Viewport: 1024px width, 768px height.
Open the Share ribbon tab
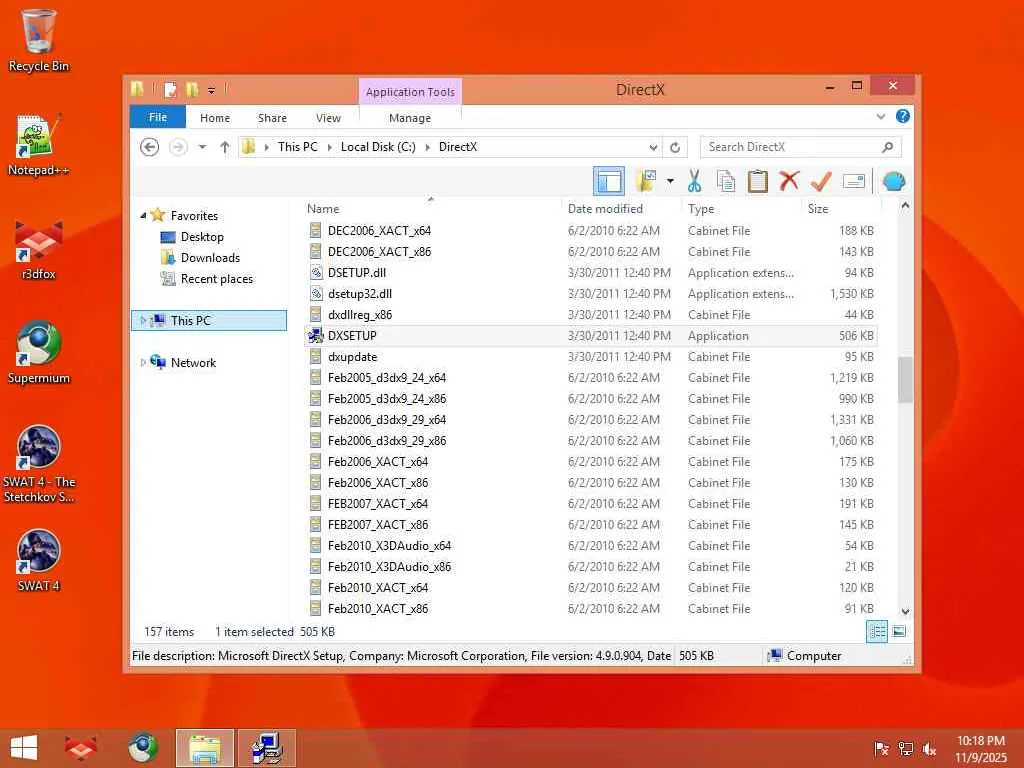(x=272, y=118)
